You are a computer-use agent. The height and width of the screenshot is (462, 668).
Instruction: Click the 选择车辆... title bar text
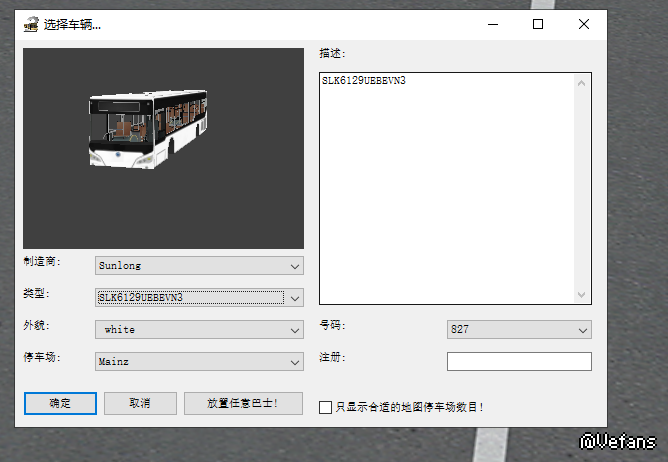click(x=72, y=24)
